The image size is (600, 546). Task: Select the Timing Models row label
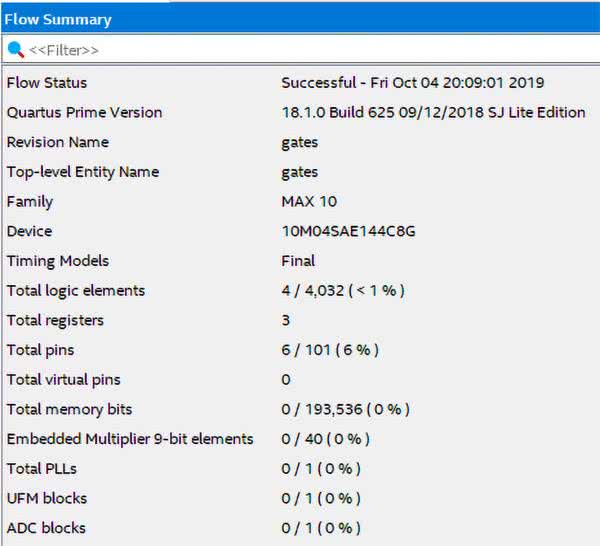pyautogui.click(x=58, y=261)
